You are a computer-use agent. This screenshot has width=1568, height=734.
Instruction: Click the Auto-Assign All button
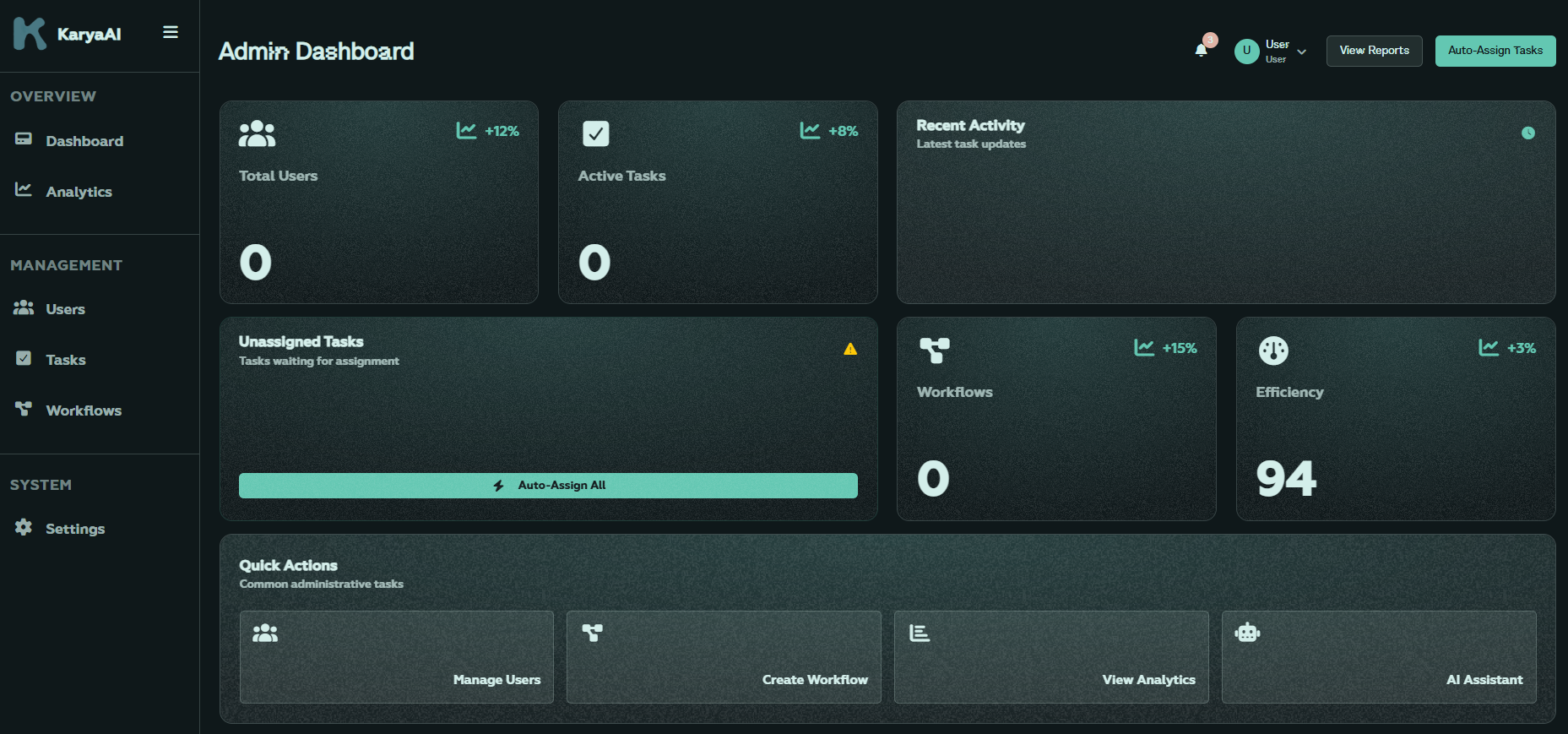pyautogui.click(x=548, y=486)
